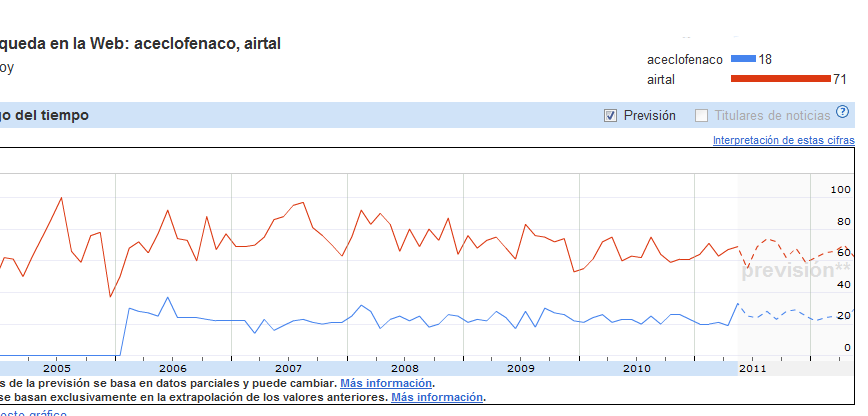This screenshot has height=416, width=868.
Task: Click the blue aceclofenaco legend bar
Action: (743, 60)
